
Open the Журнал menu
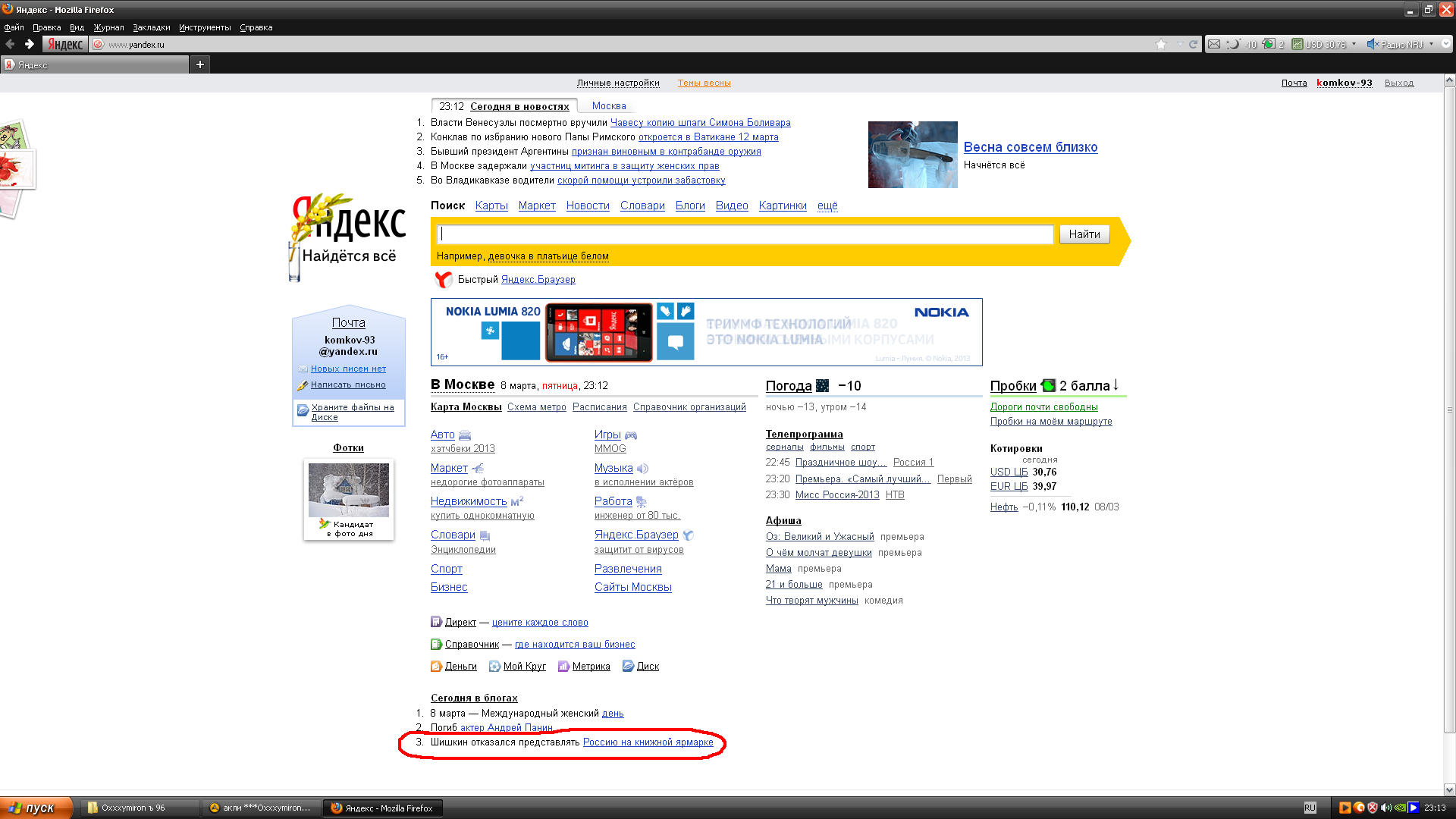click(108, 27)
